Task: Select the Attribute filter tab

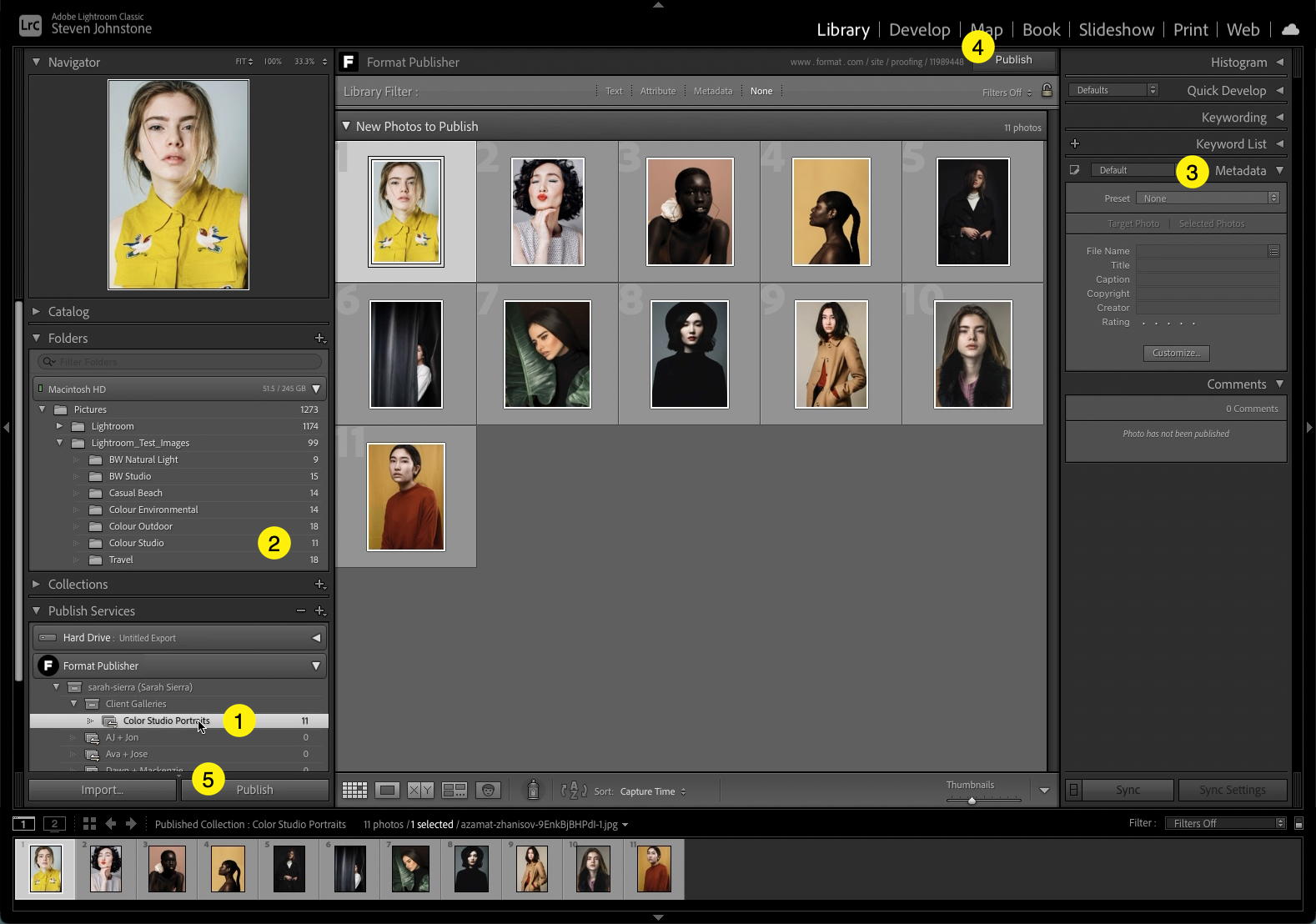Action: (657, 91)
